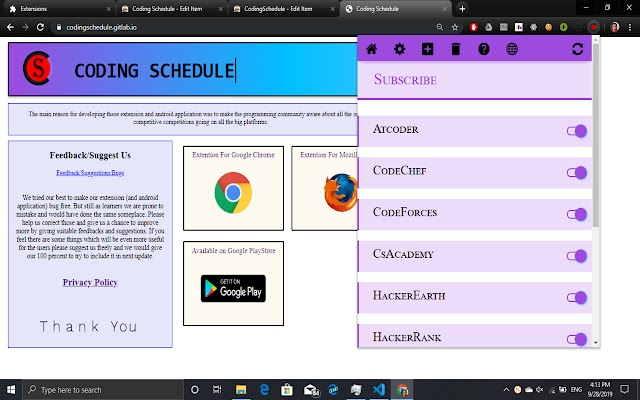Screen dimensions: 640x400
Task: Click the Get it on Google Play badge
Action: tap(233, 288)
